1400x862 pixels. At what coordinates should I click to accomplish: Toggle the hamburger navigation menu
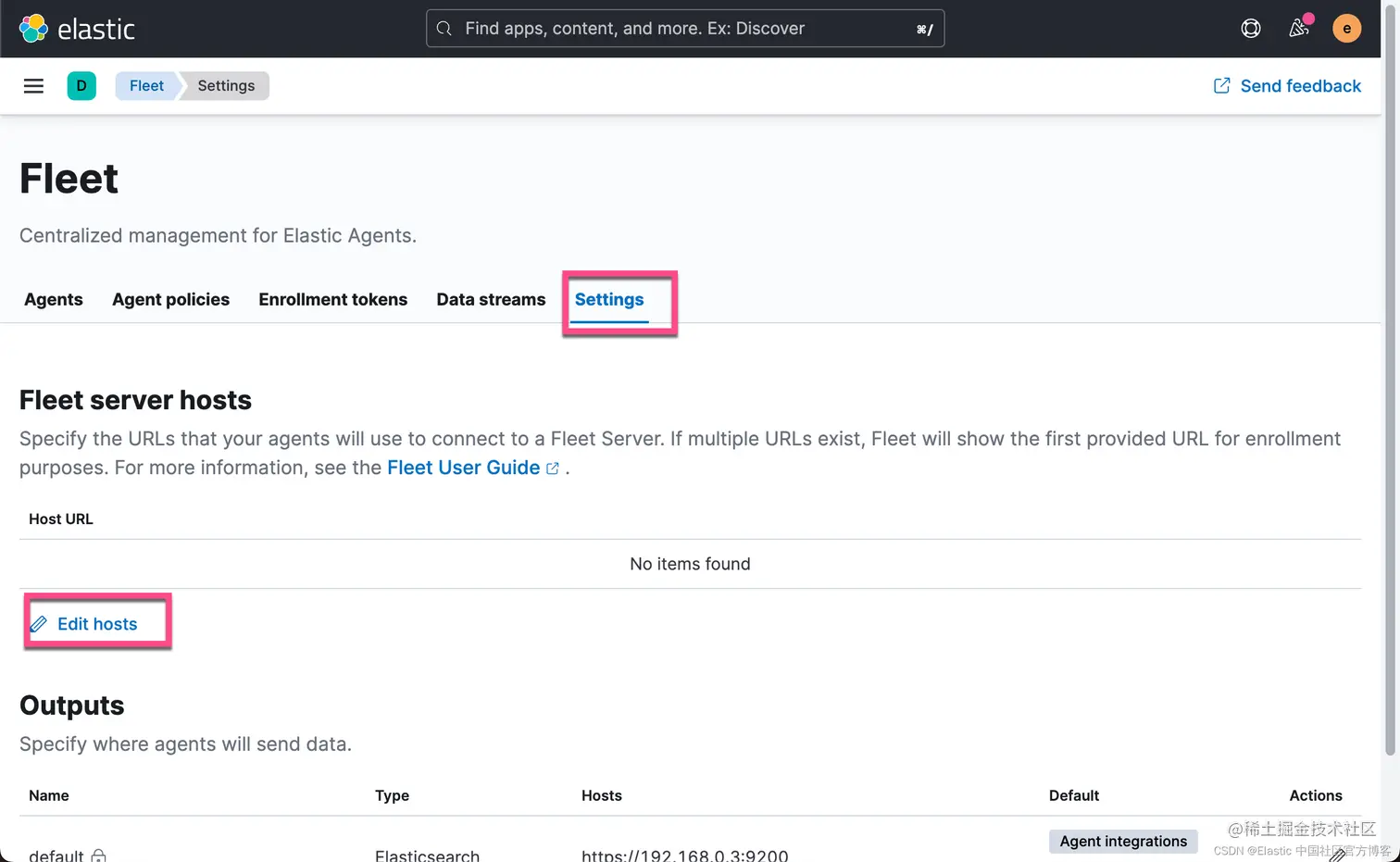click(33, 86)
